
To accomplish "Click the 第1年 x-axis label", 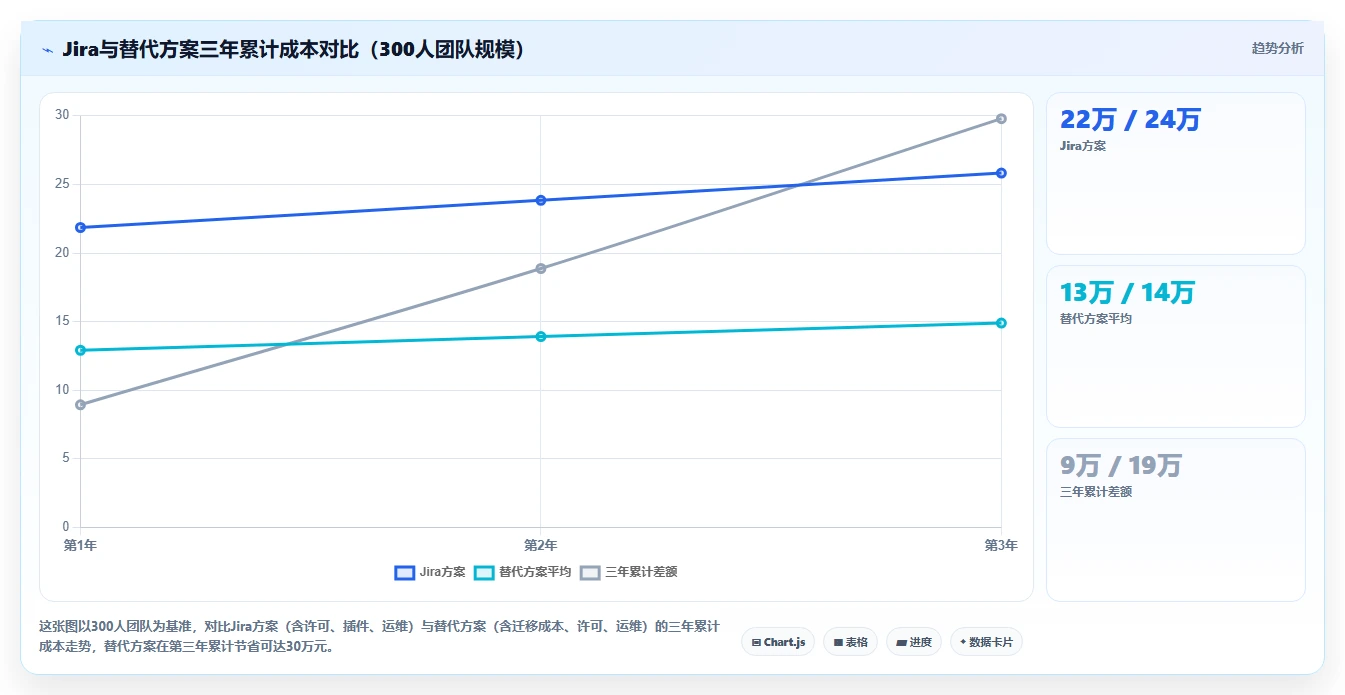I will (80, 545).
